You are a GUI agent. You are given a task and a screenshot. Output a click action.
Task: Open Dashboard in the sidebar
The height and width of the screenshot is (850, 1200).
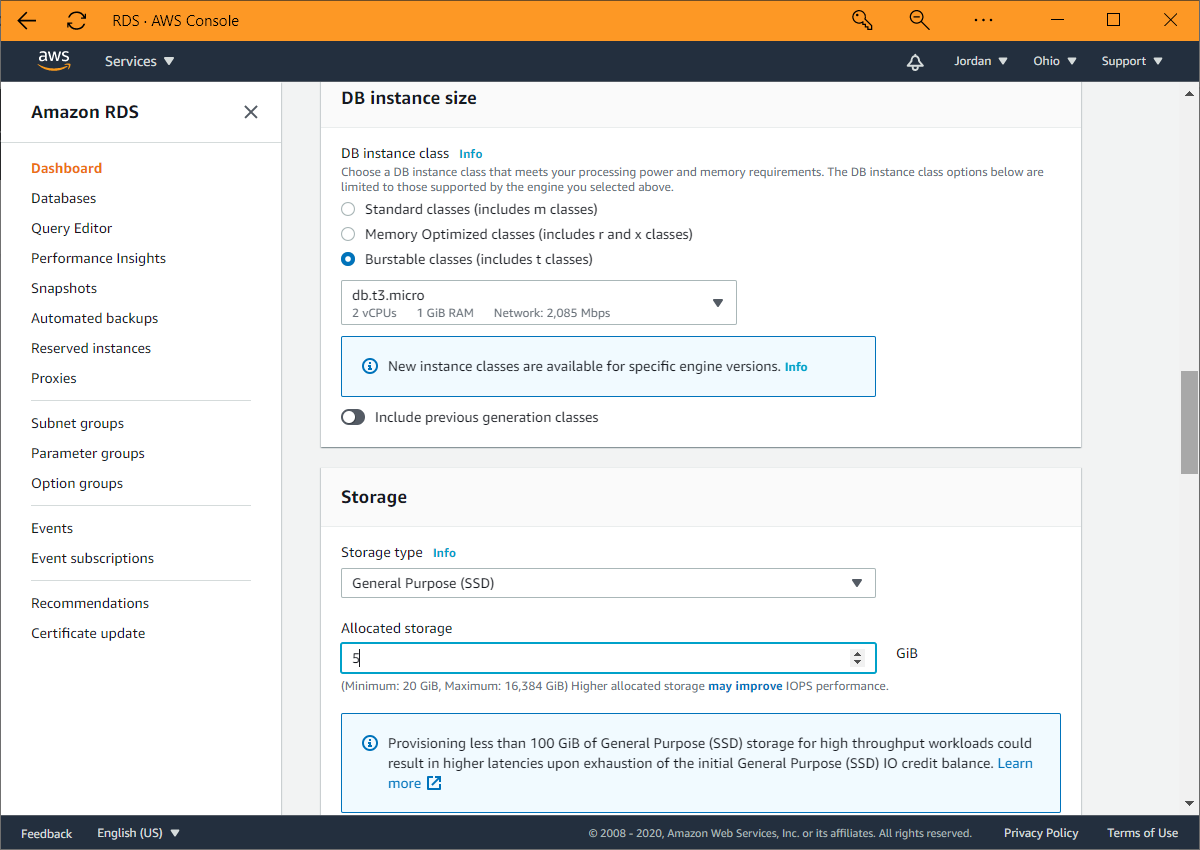(x=67, y=168)
